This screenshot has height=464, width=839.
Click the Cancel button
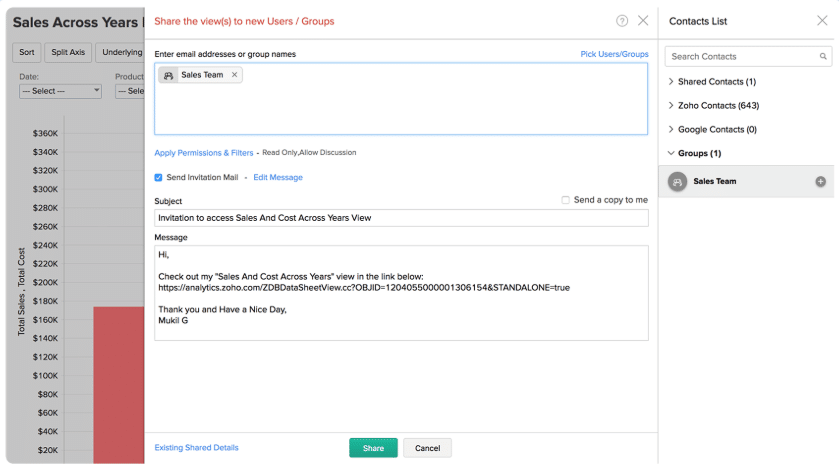(428, 448)
